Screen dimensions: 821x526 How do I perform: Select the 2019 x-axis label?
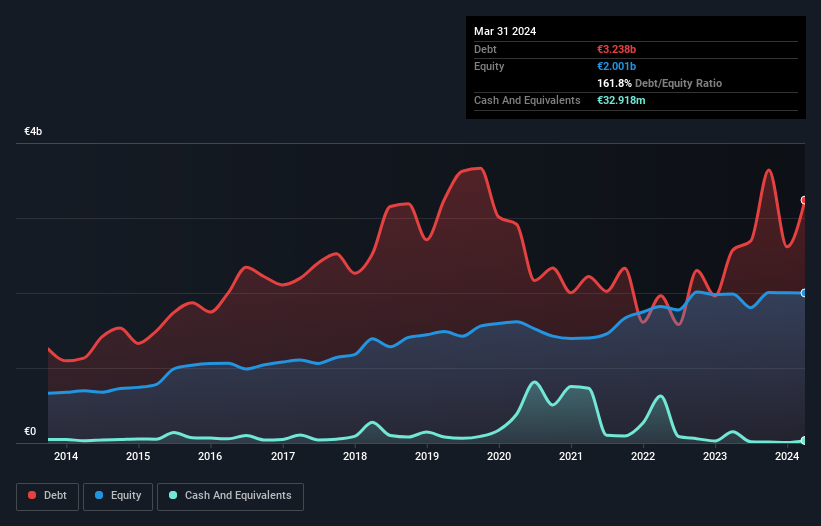[x=427, y=456]
